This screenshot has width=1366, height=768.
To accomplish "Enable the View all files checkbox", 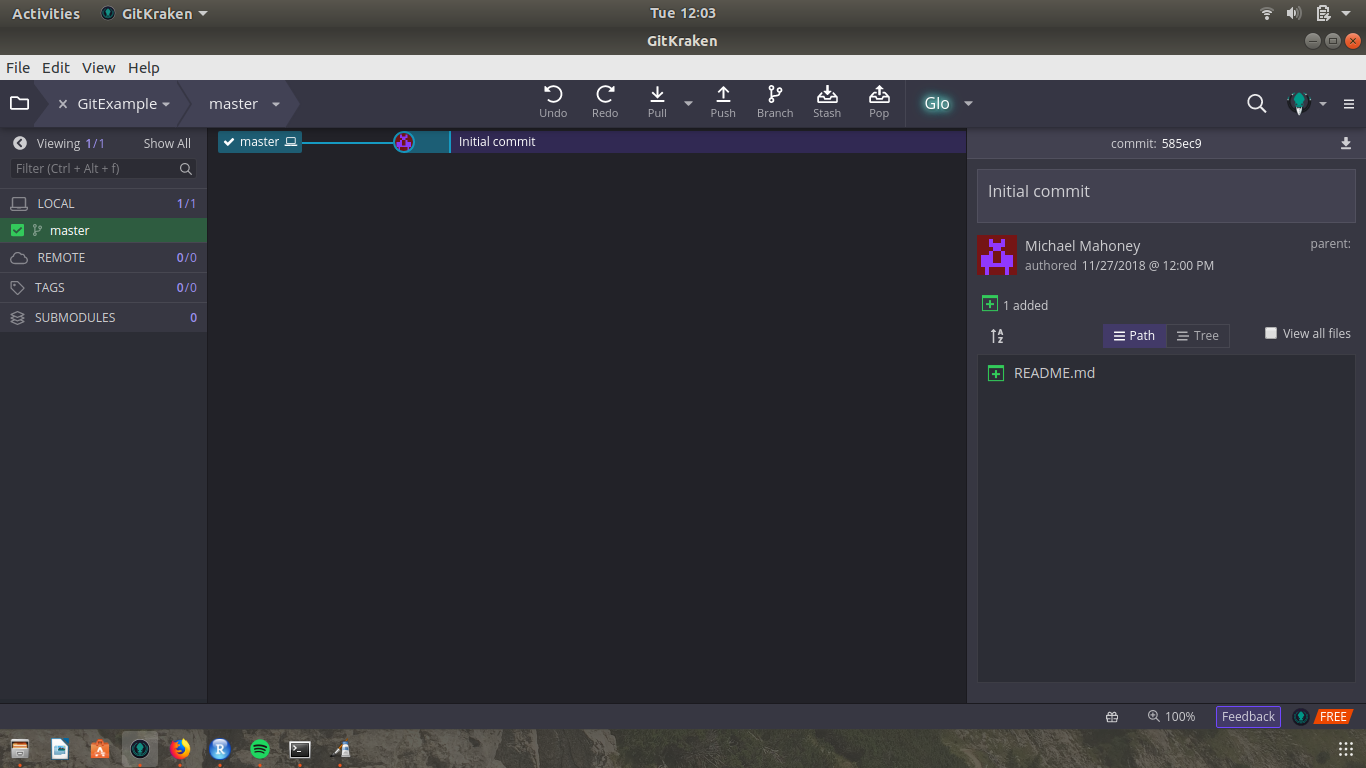I will (1271, 333).
